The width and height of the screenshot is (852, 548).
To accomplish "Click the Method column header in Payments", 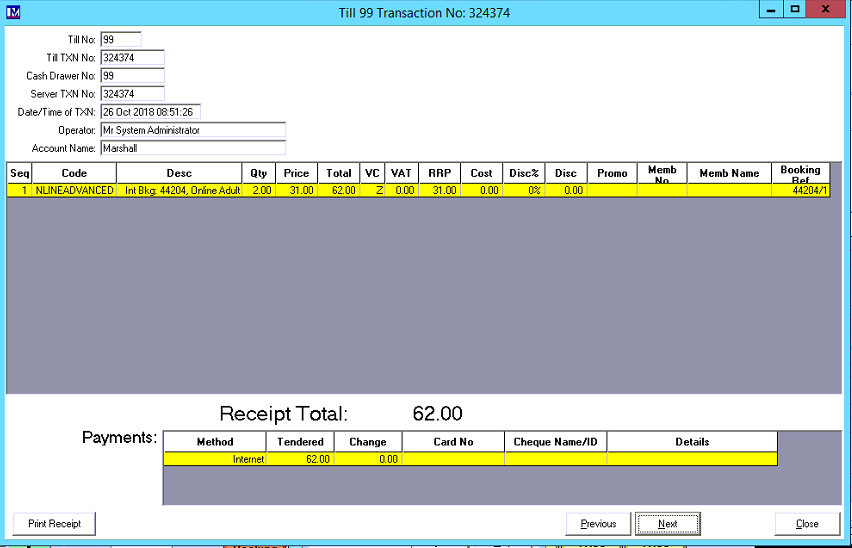I will point(215,442).
